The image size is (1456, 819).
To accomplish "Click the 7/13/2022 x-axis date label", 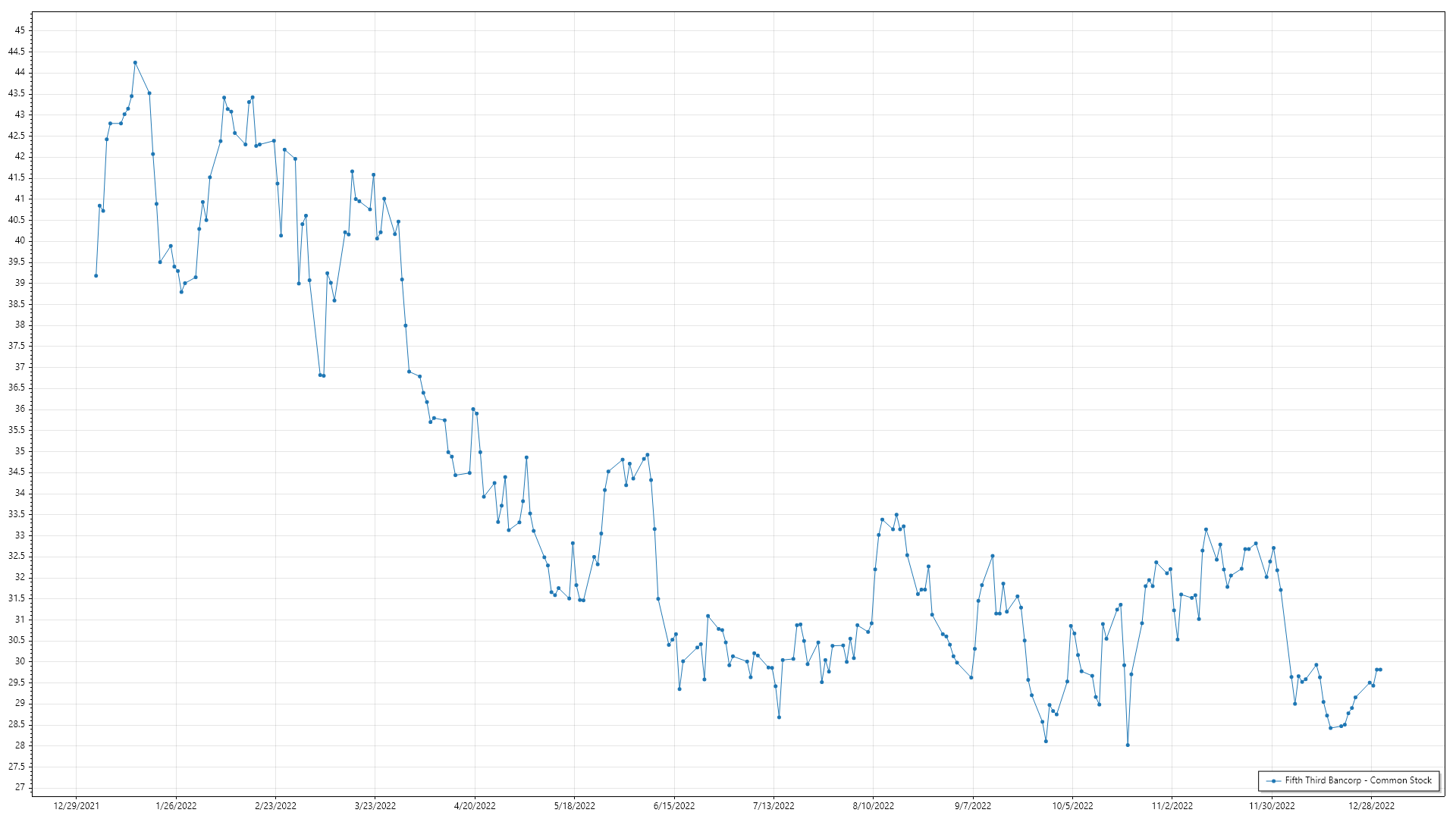I will click(x=773, y=805).
